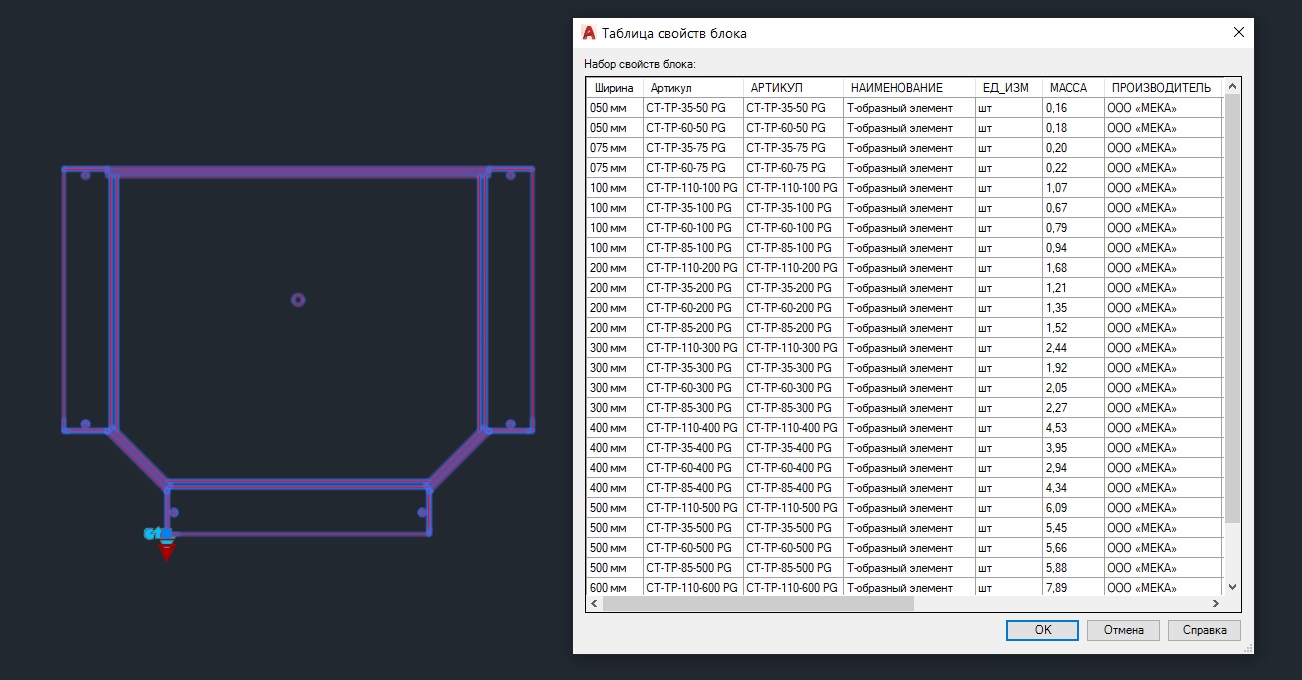Select cell CT-TP-110-500 PG in Артикул column
The width and height of the screenshot is (1302, 680).
[x=693, y=508]
